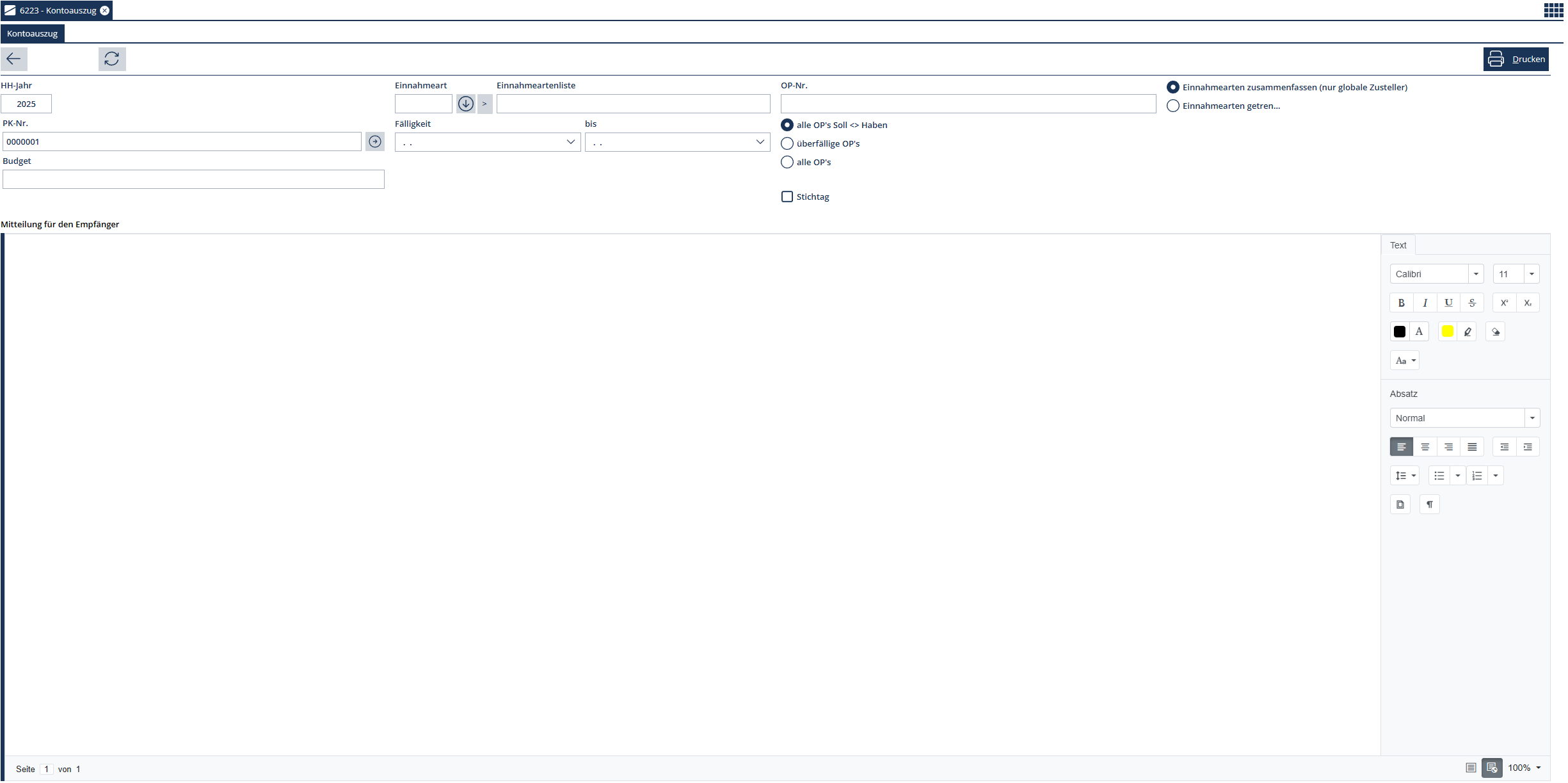Open the Fälligkeit date dropdown
Screen dimensions: 1568x783
570,142
